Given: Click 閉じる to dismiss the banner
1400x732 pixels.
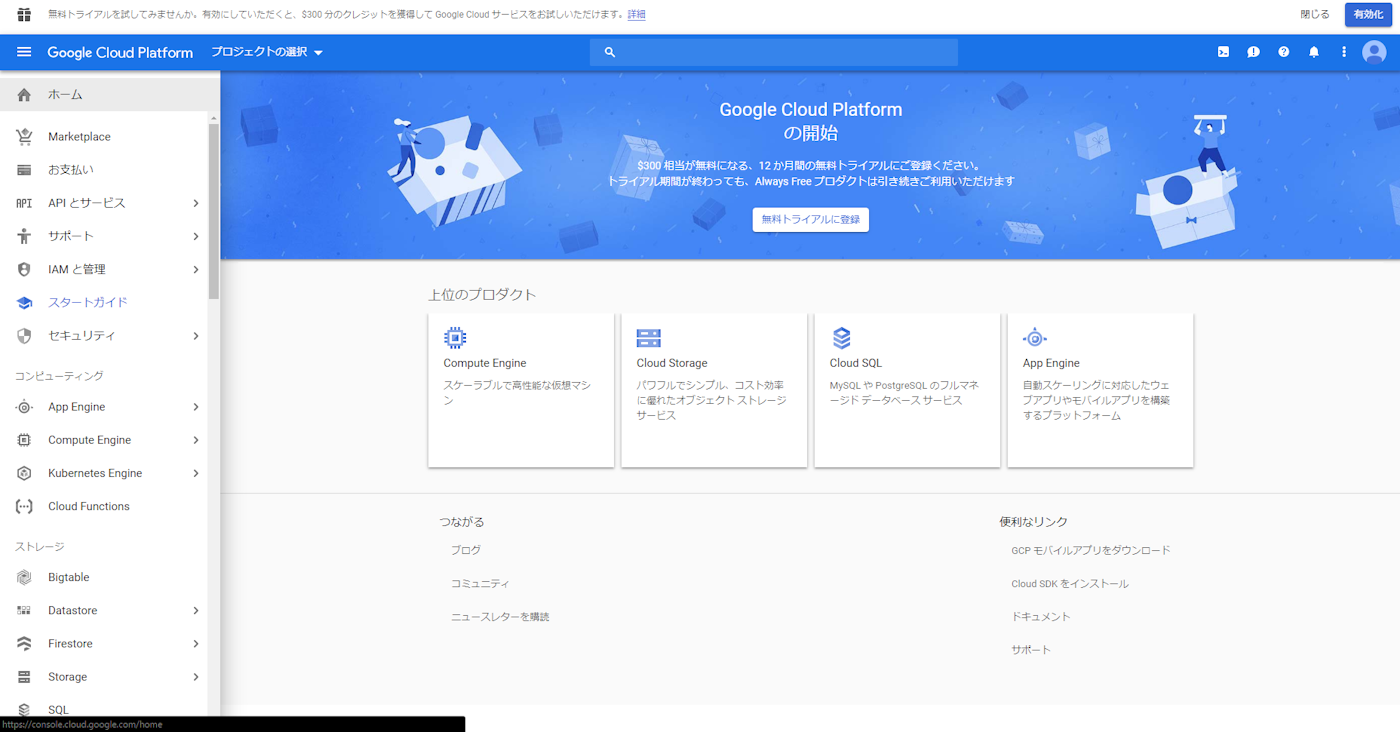Looking at the screenshot, I should coord(1315,14).
